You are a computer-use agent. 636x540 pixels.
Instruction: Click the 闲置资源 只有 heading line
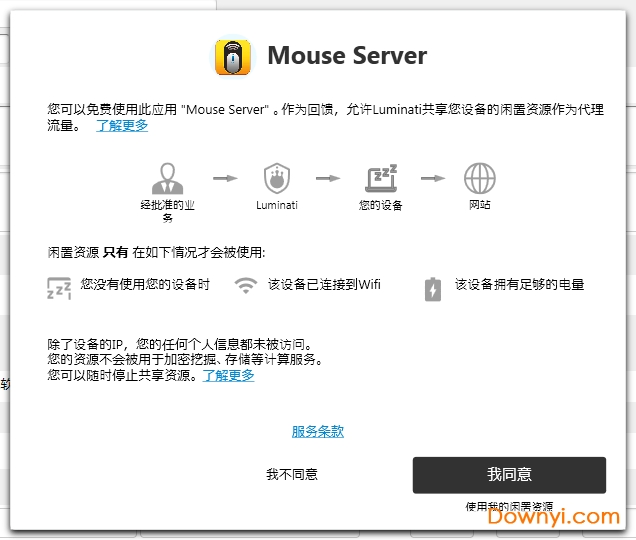tap(156, 252)
